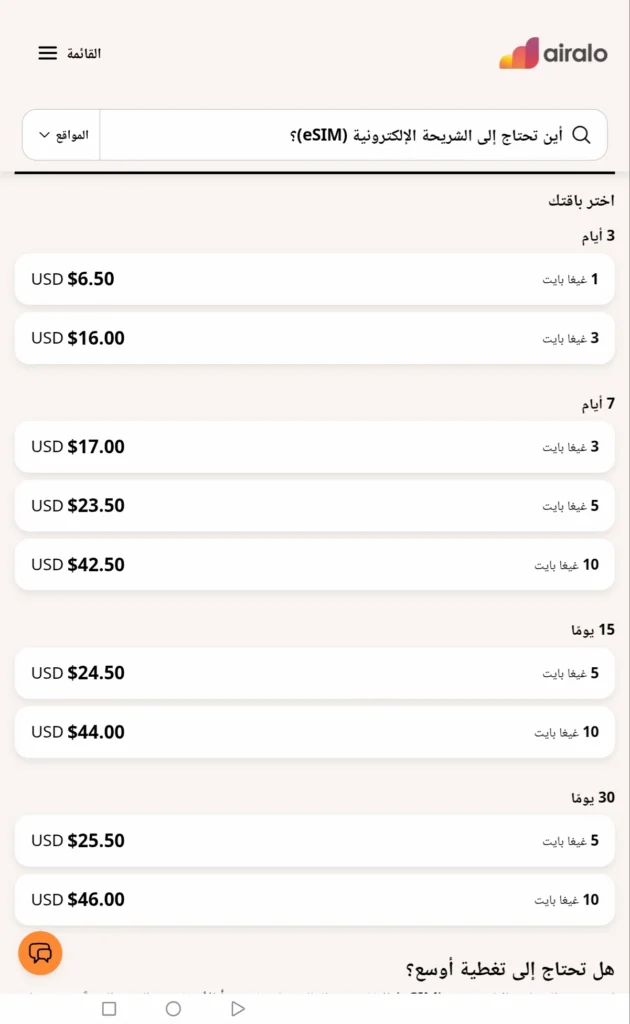Choose the 30-day 10 غيغا بايت USD $46.00 package
This screenshot has width=630, height=1024.
315,899
